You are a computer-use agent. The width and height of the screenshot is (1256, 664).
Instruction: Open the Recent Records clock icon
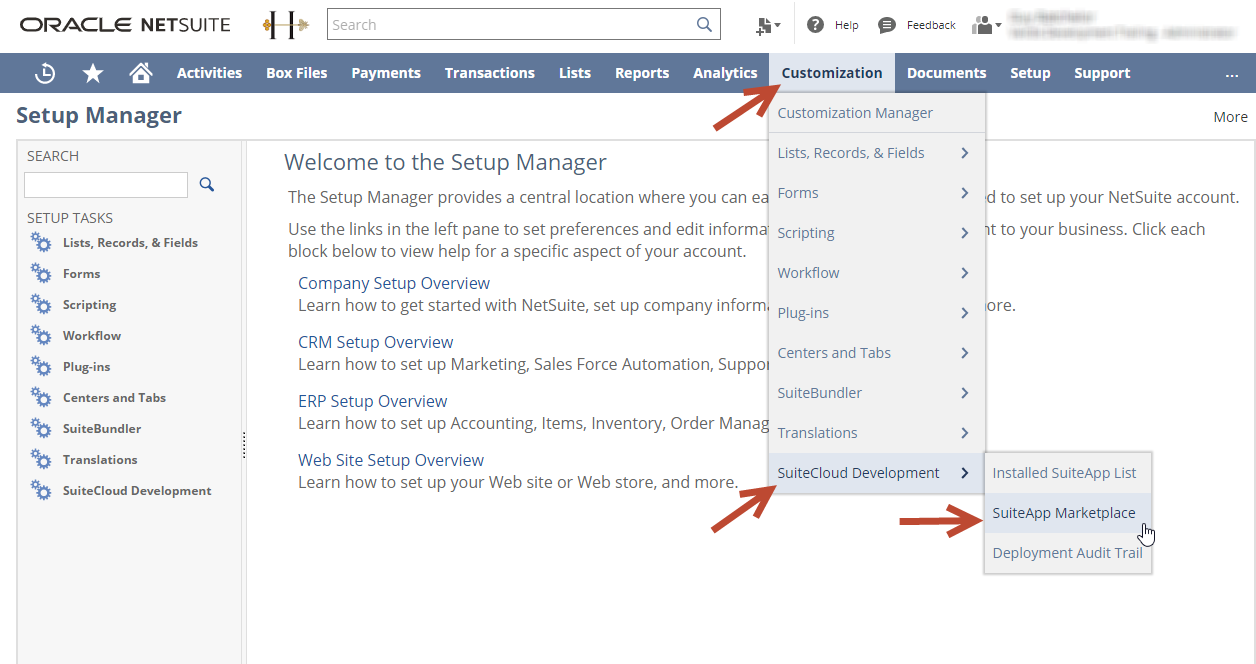45,73
